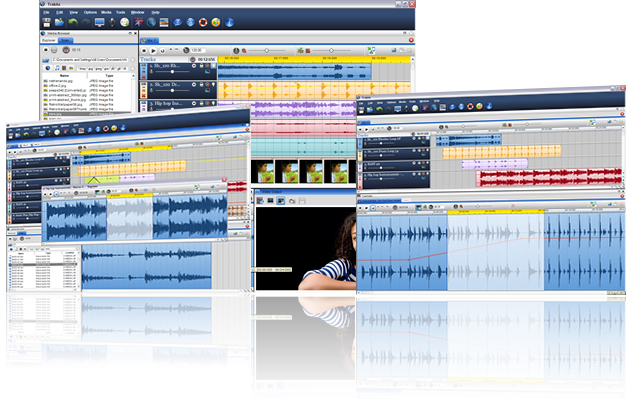Click the Play button in the Mix transport bar
Screen dimensions: 631x399
tap(153, 51)
